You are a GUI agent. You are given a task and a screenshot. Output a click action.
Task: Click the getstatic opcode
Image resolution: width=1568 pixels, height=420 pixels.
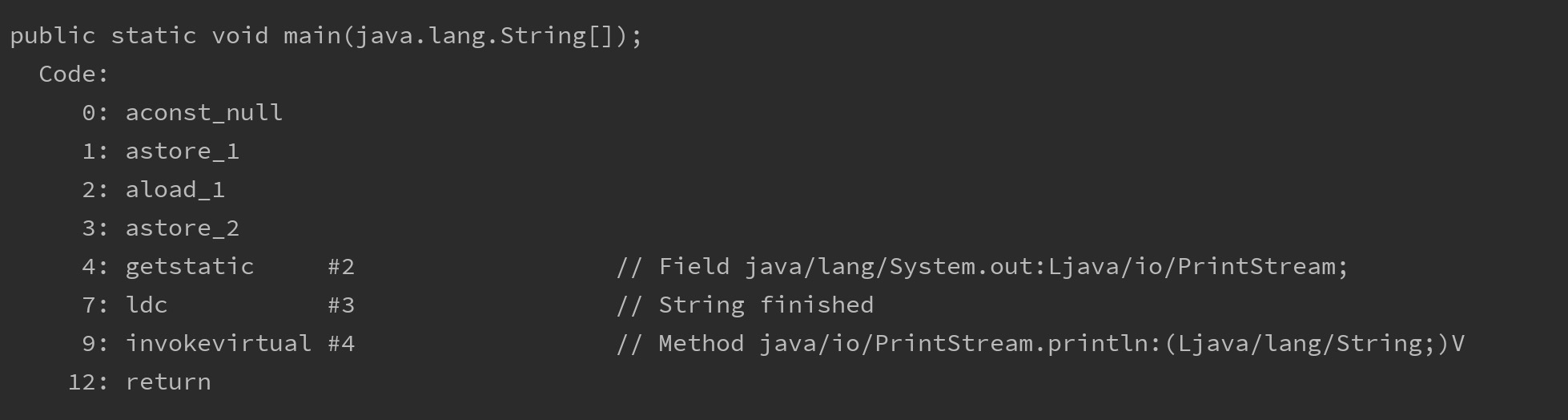pyautogui.click(x=190, y=267)
